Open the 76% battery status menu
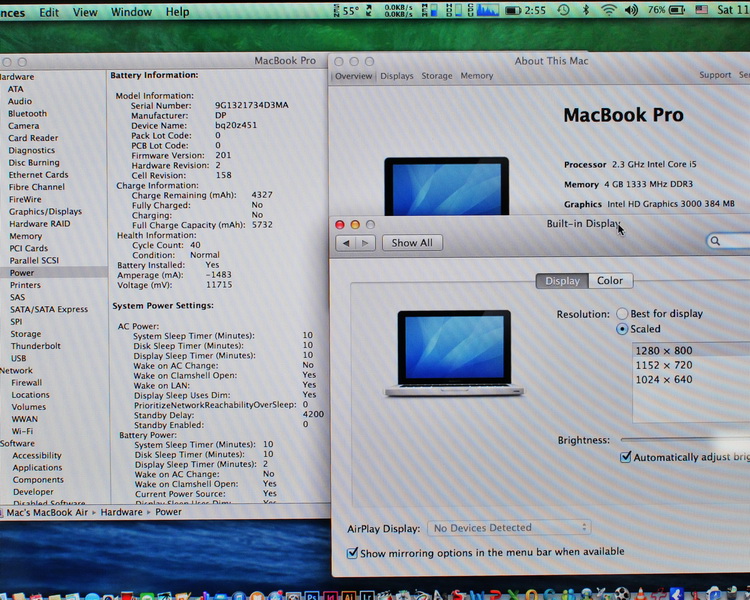 (x=666, y=10)
